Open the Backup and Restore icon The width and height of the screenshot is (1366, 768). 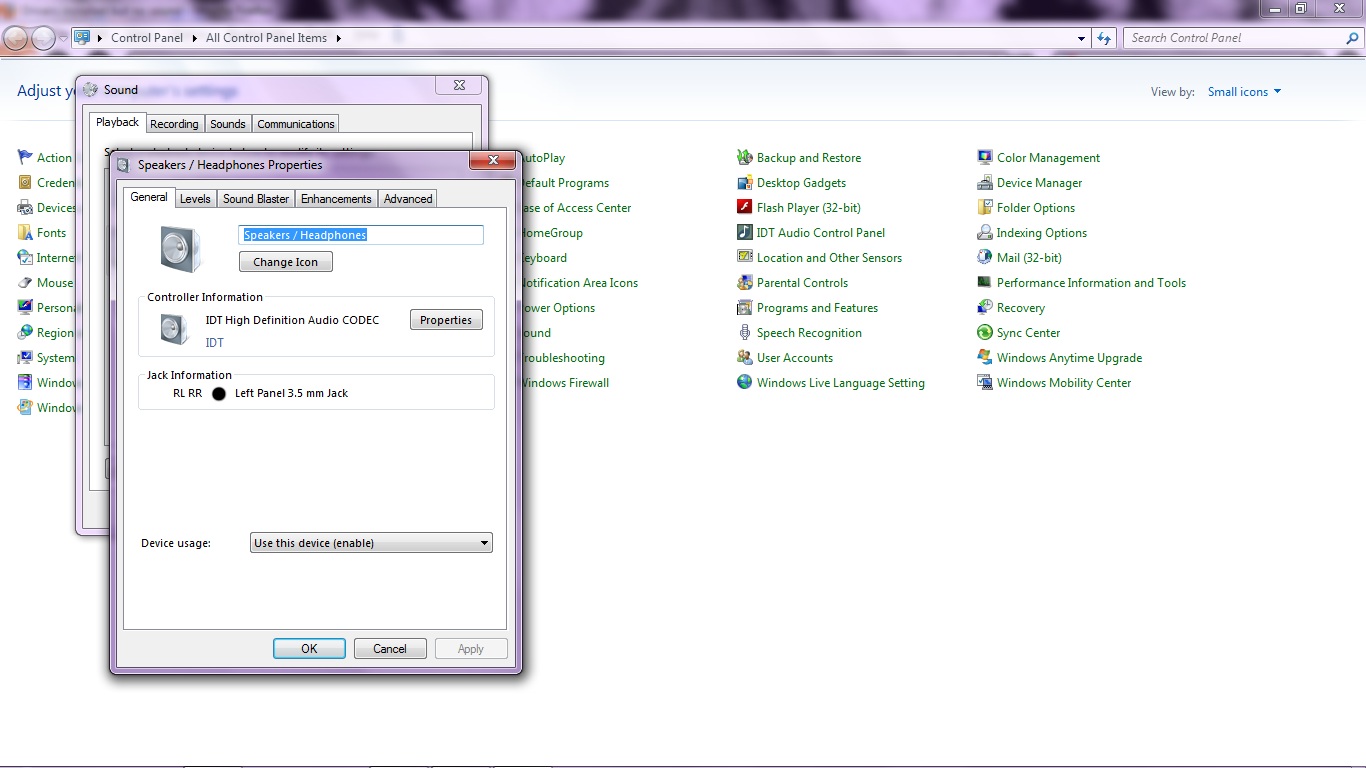click(744, 158)
